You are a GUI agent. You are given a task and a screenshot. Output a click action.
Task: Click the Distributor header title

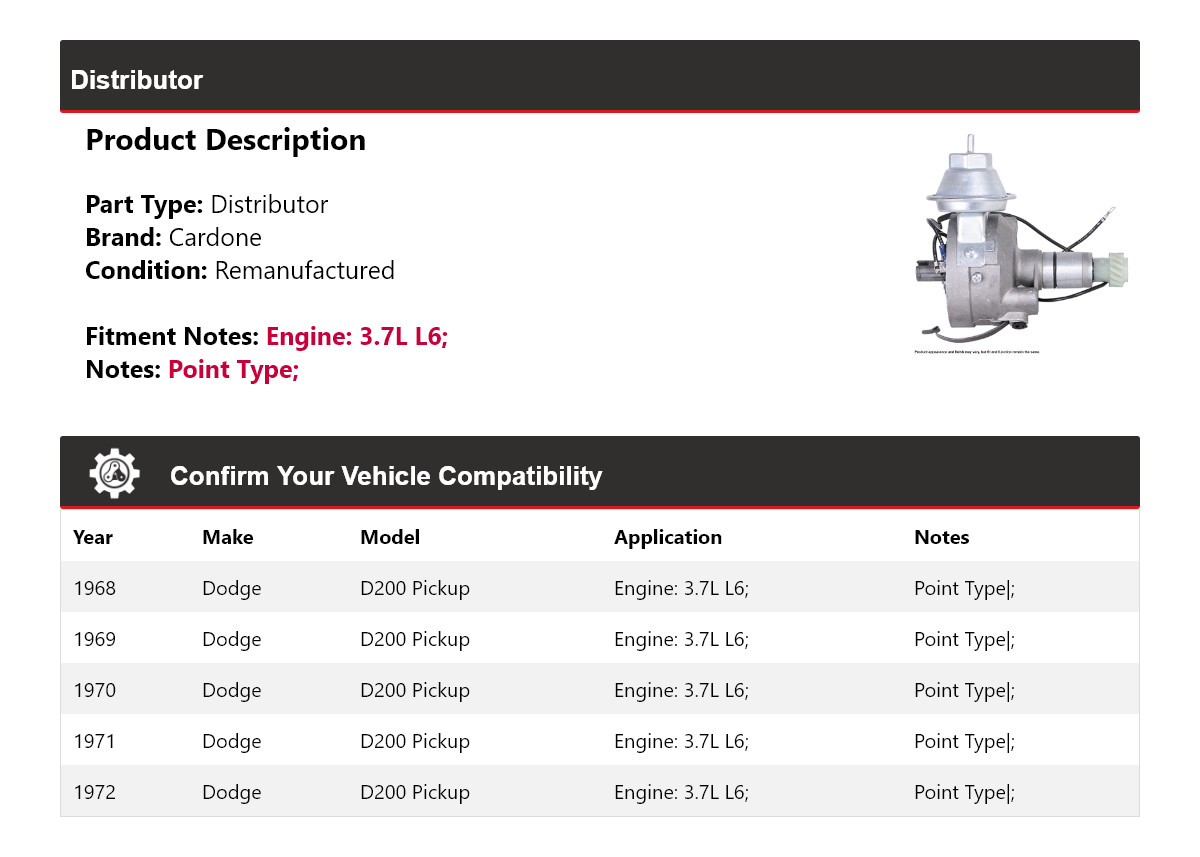[137, 80]
